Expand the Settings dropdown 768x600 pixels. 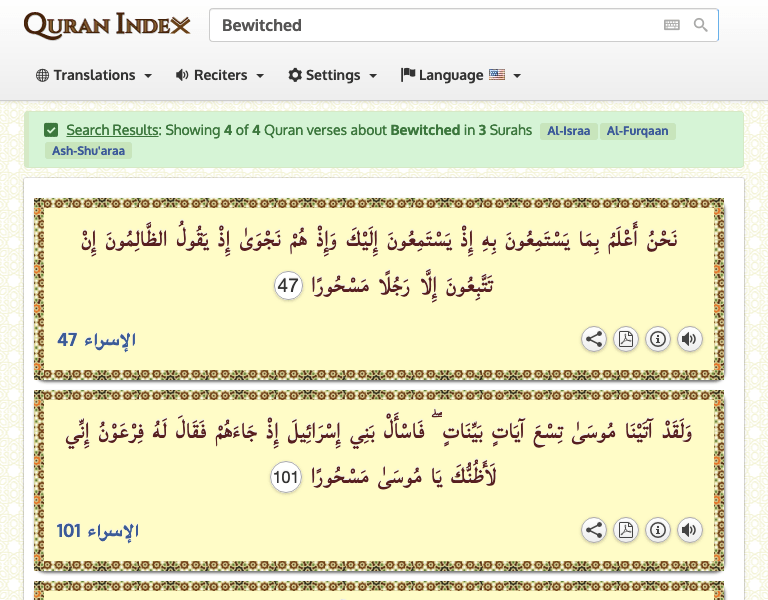click(x=332, y=75)
